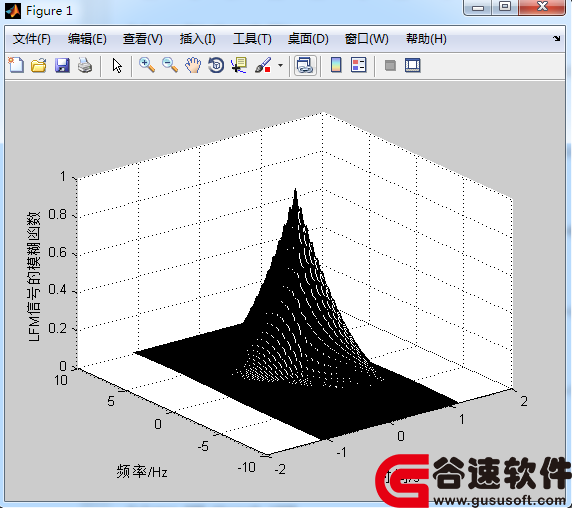Dock the figure using the corner arrow
This screenshot has height=508, width=572.
pos(556,38)
